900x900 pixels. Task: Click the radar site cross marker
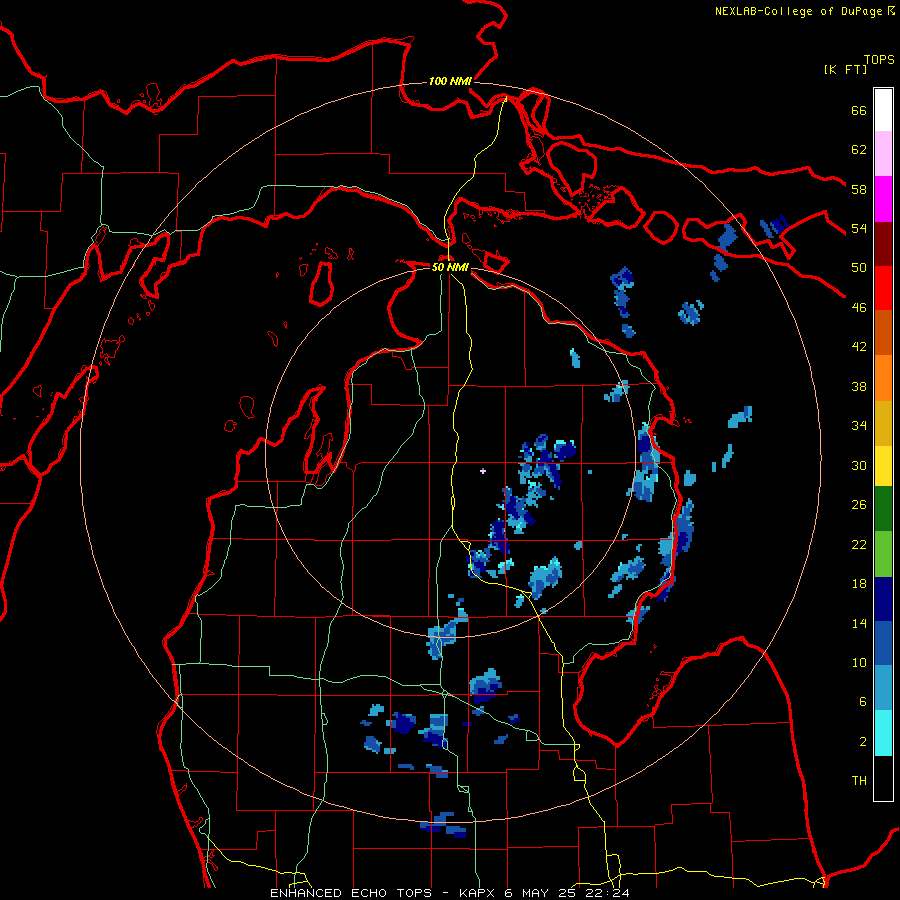coord(483,471)
